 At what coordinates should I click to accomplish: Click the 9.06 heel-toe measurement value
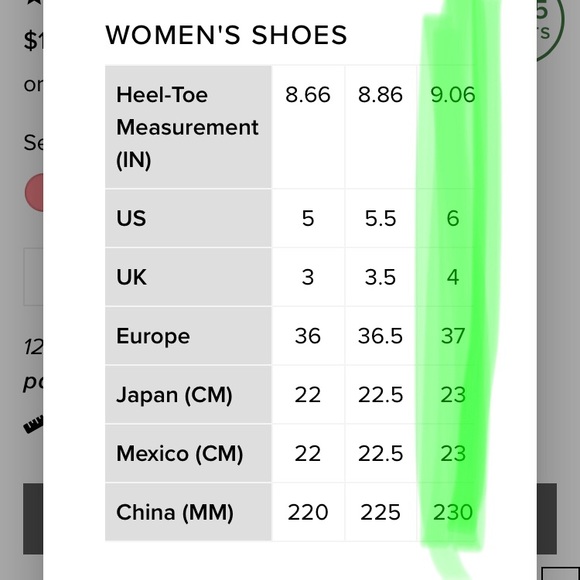click(x=453, y=95)
